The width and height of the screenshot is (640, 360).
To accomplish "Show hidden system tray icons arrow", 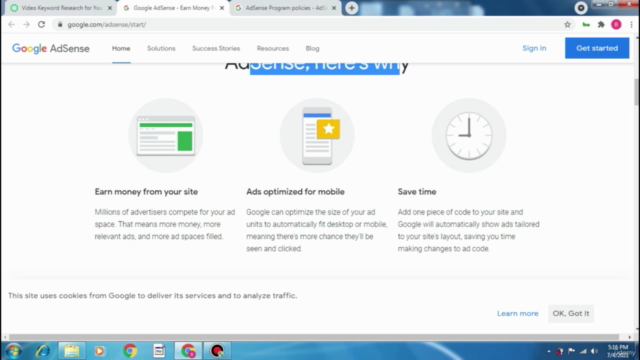I will 549,351.
